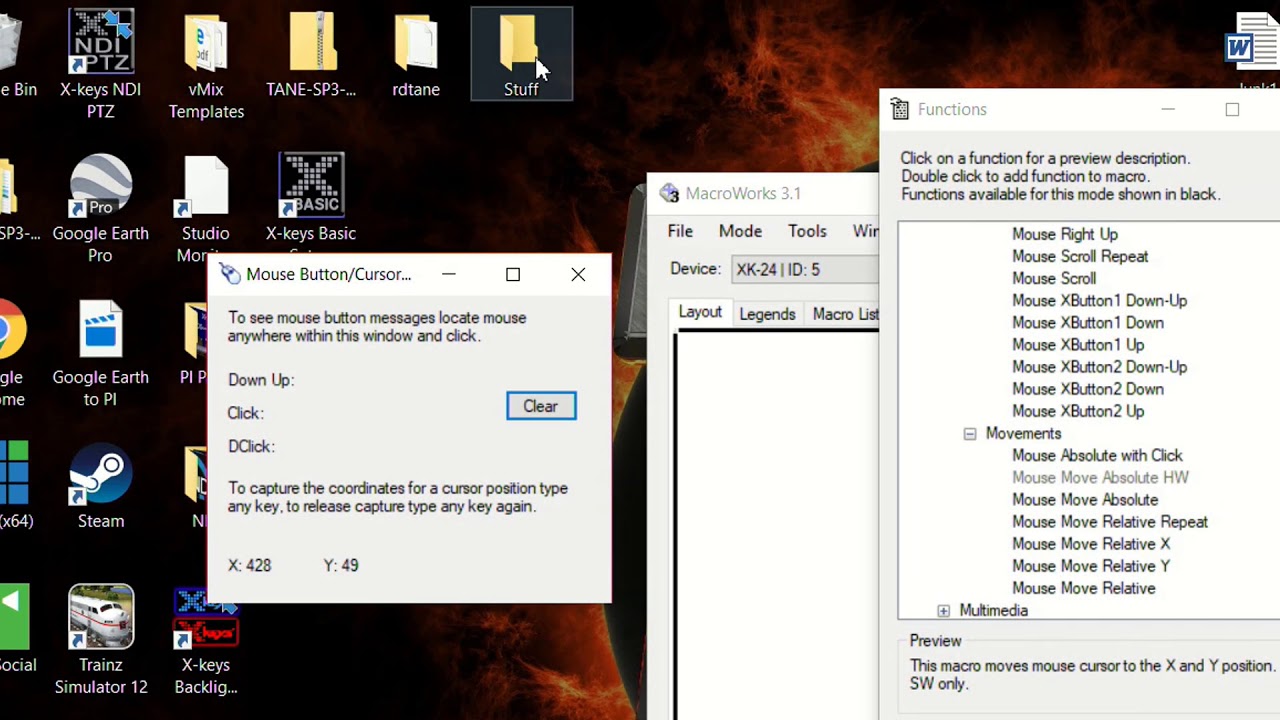
Task: Click the Down Up: label
Action: pos(261,380)
